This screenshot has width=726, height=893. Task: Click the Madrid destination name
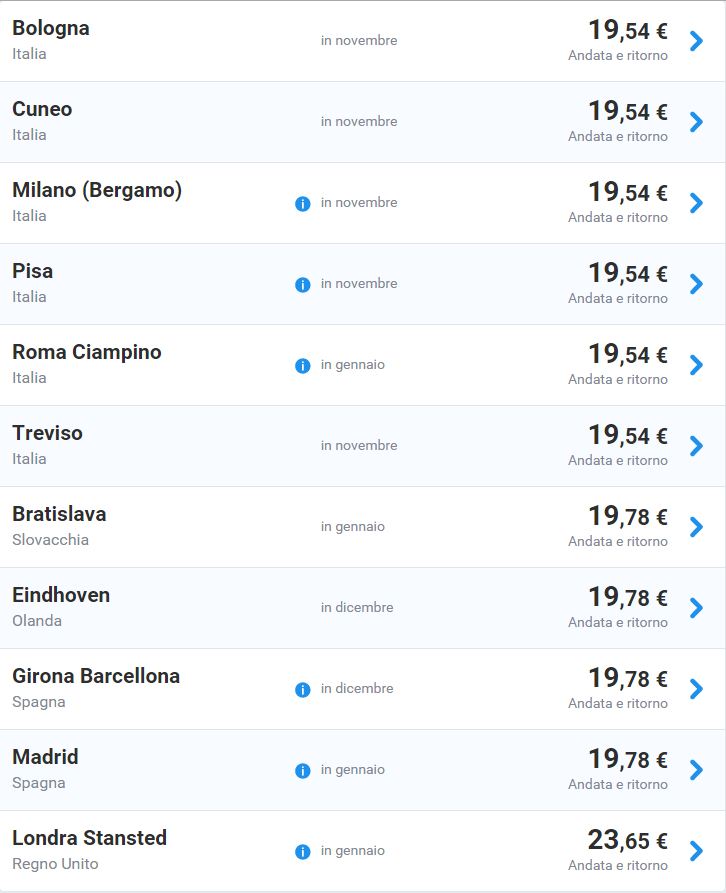[x=45, y=757]
